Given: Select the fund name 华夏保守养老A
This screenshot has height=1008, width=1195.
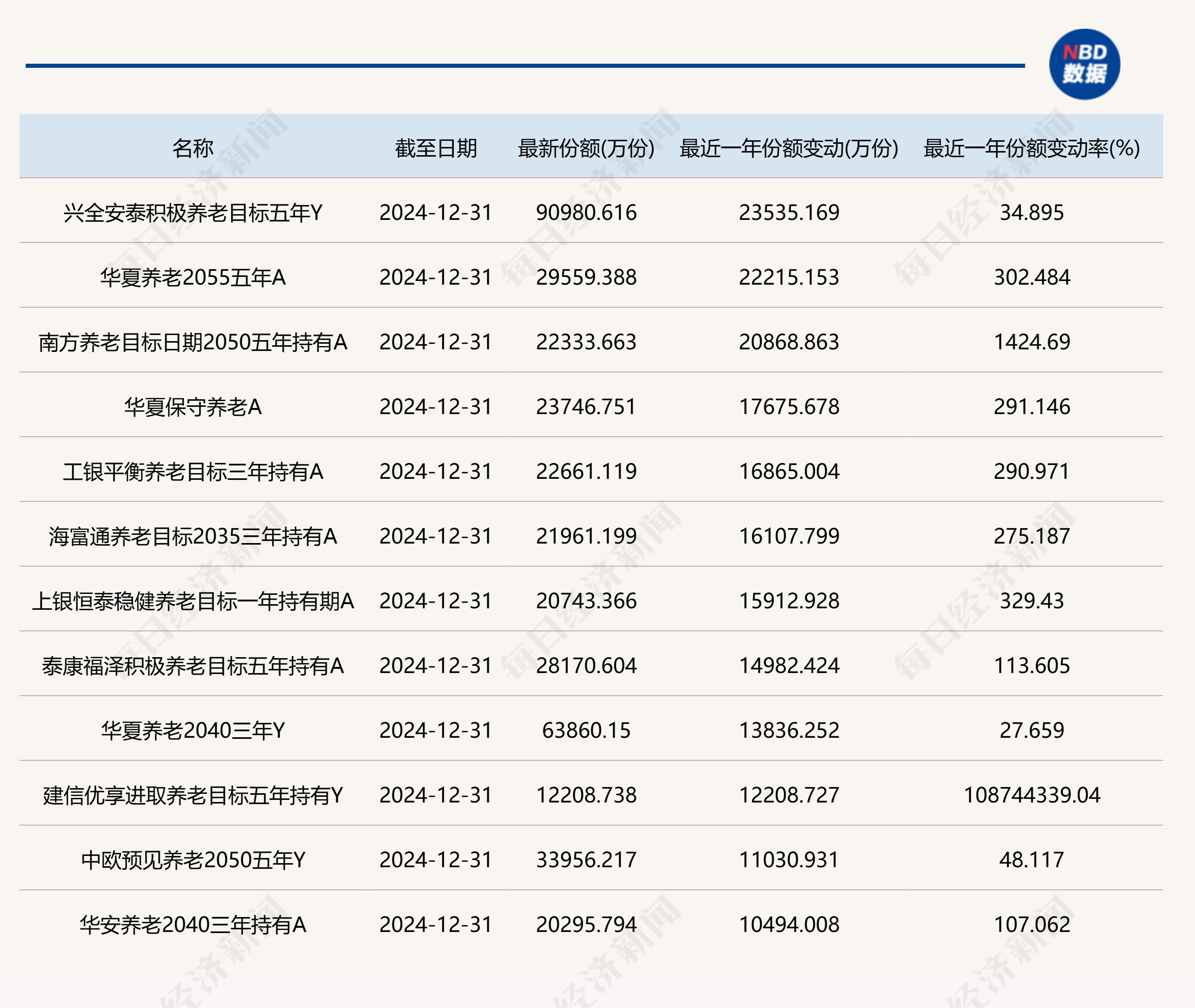Looking at the screenshot, I should click(x=193, y=407).
